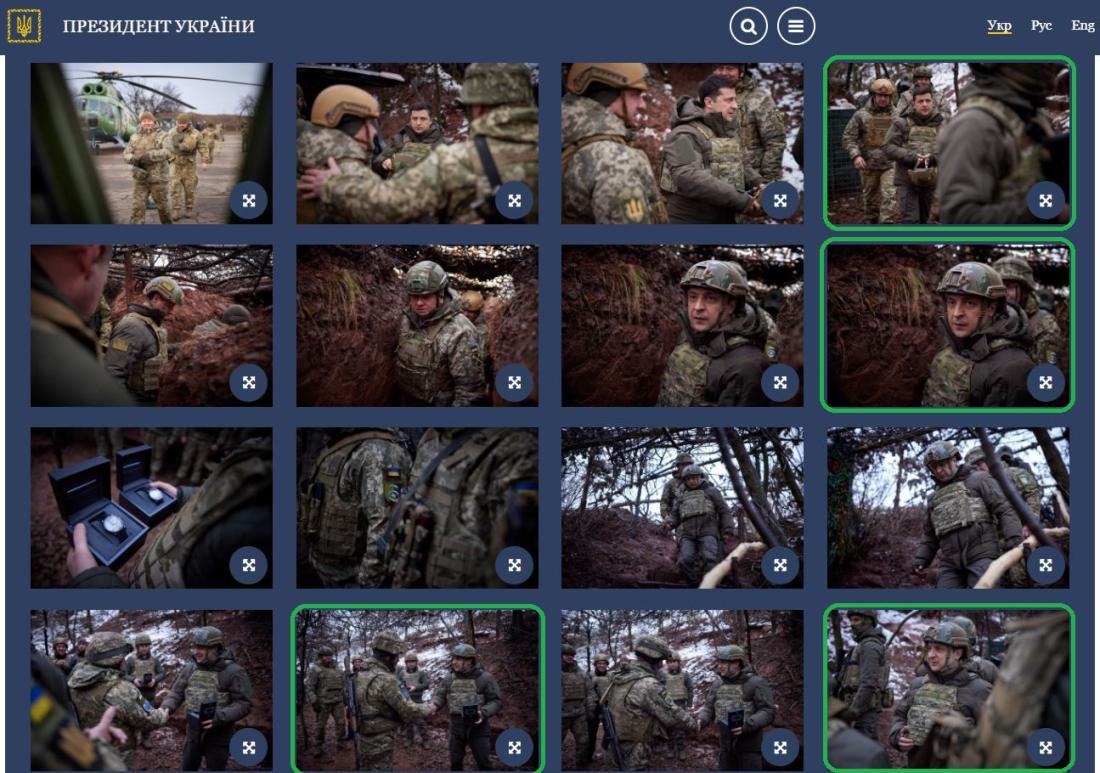1100x773 pixels.
Task: Open thumbnail of camouflage vests close-up
Action: tap(417, 508)
